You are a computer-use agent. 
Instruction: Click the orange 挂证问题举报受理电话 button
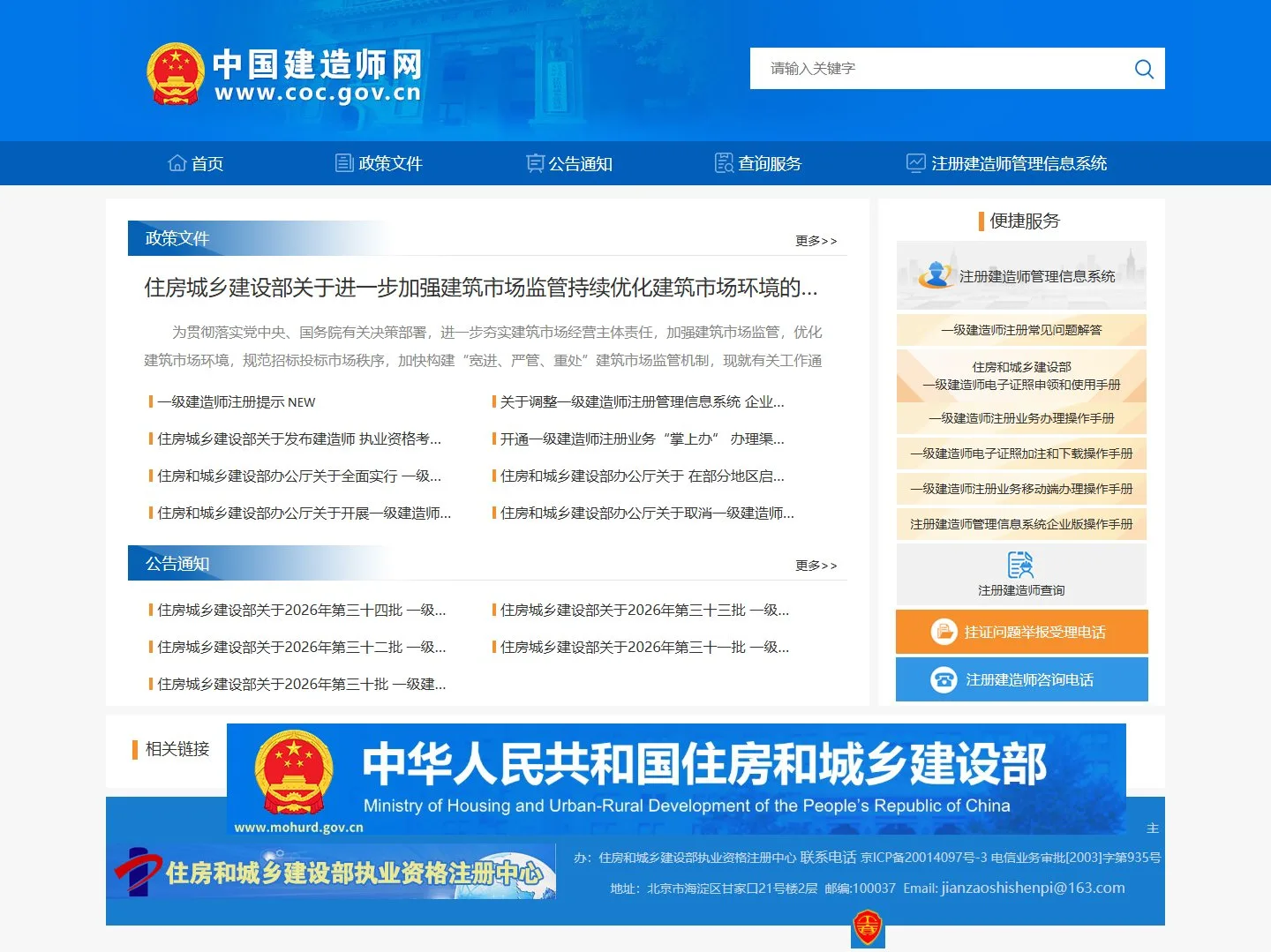(1021, 632)
